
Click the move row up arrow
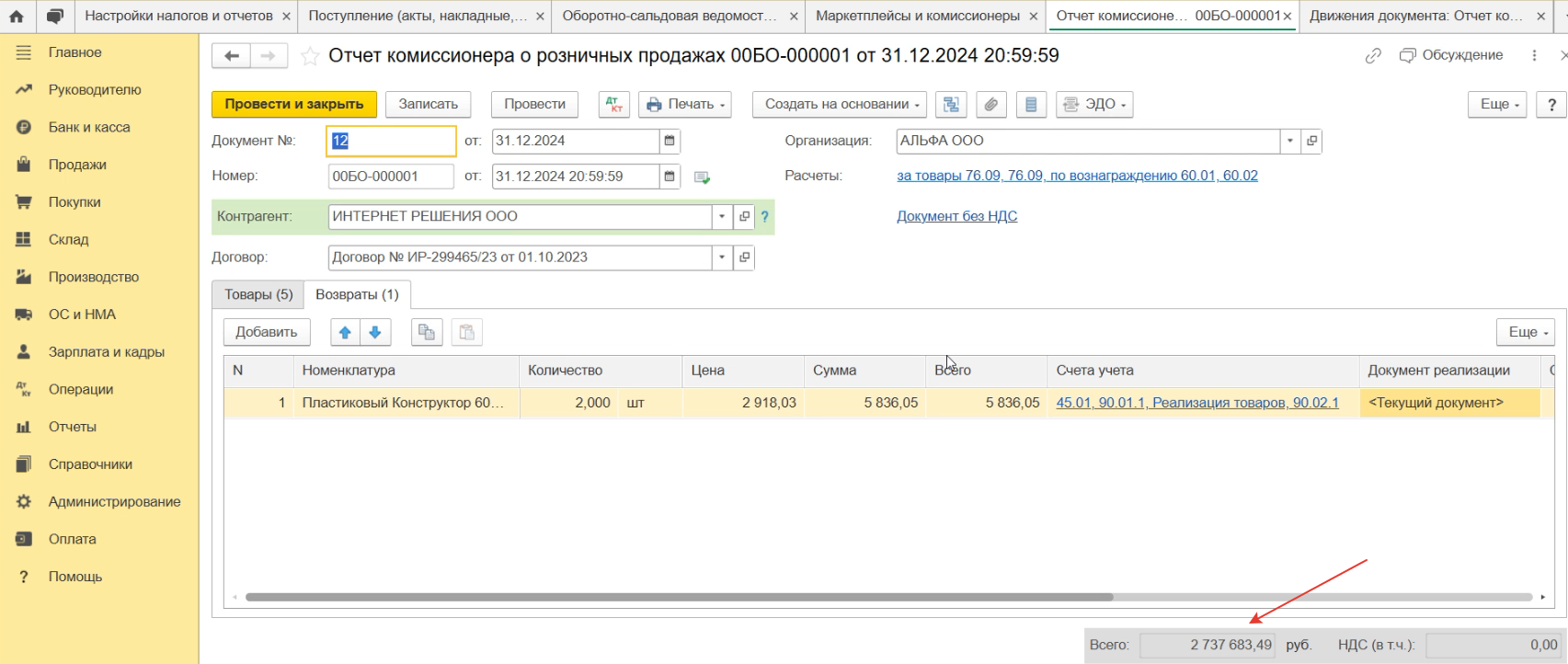click(345, 333)
